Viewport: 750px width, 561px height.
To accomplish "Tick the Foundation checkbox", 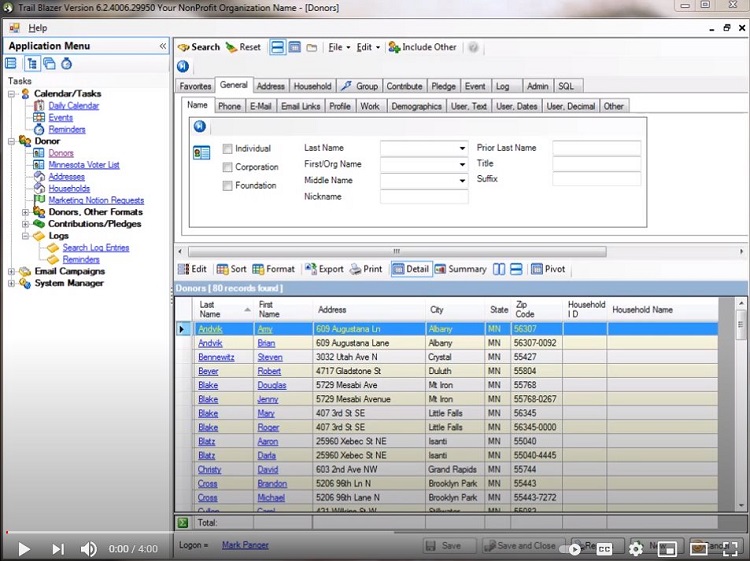I will (x=228, y=186).
